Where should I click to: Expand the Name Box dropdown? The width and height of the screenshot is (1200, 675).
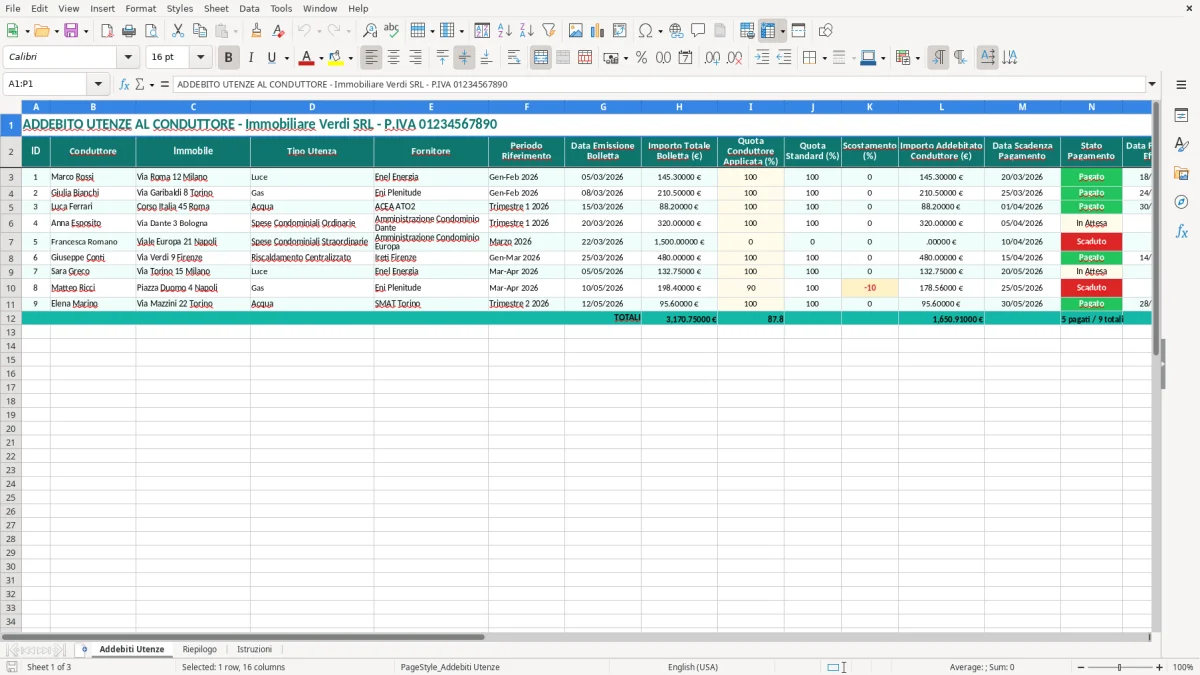98,84
